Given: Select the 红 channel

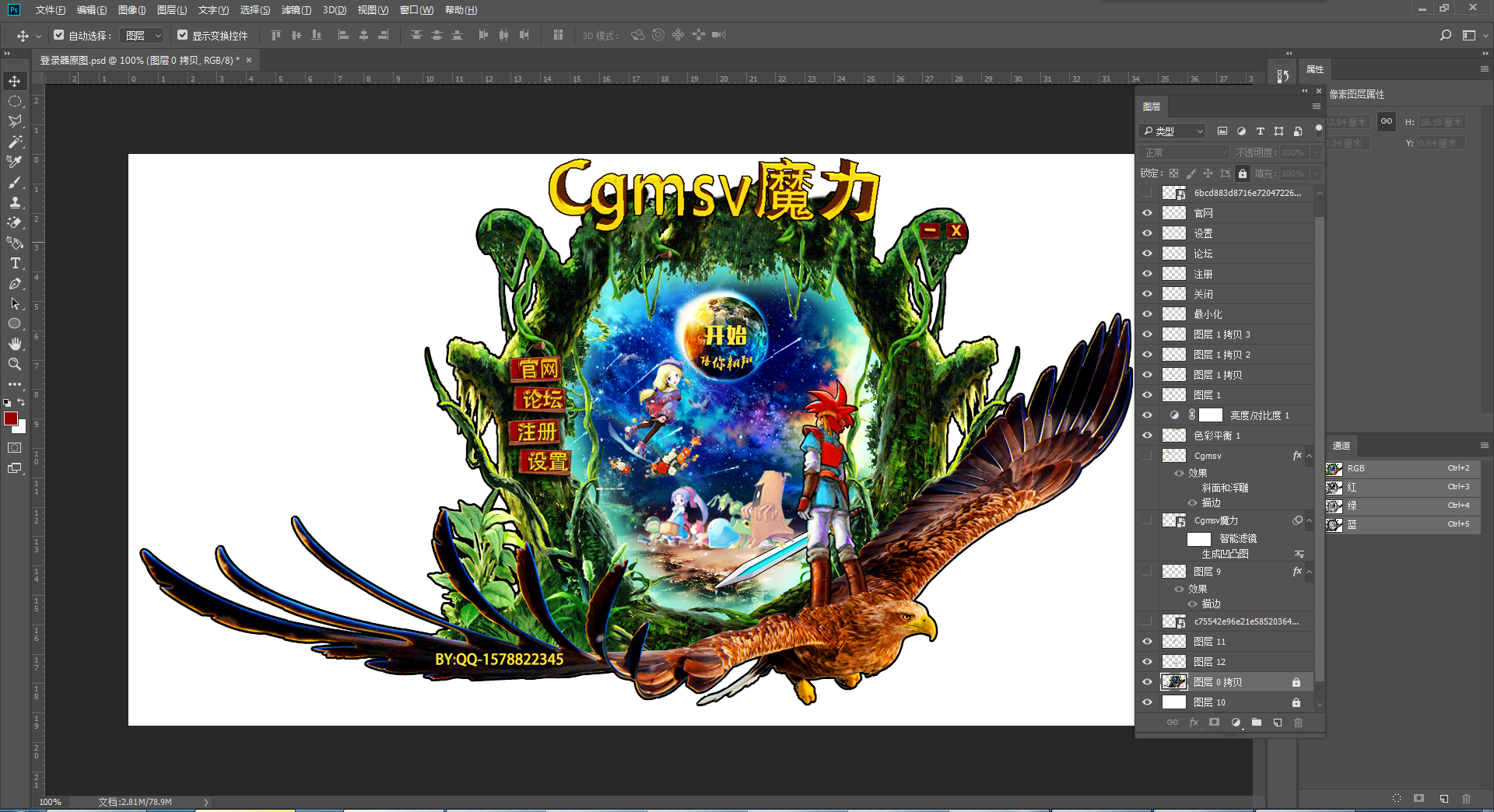Looking at the screenshot, I should (x=1404, y=488).
